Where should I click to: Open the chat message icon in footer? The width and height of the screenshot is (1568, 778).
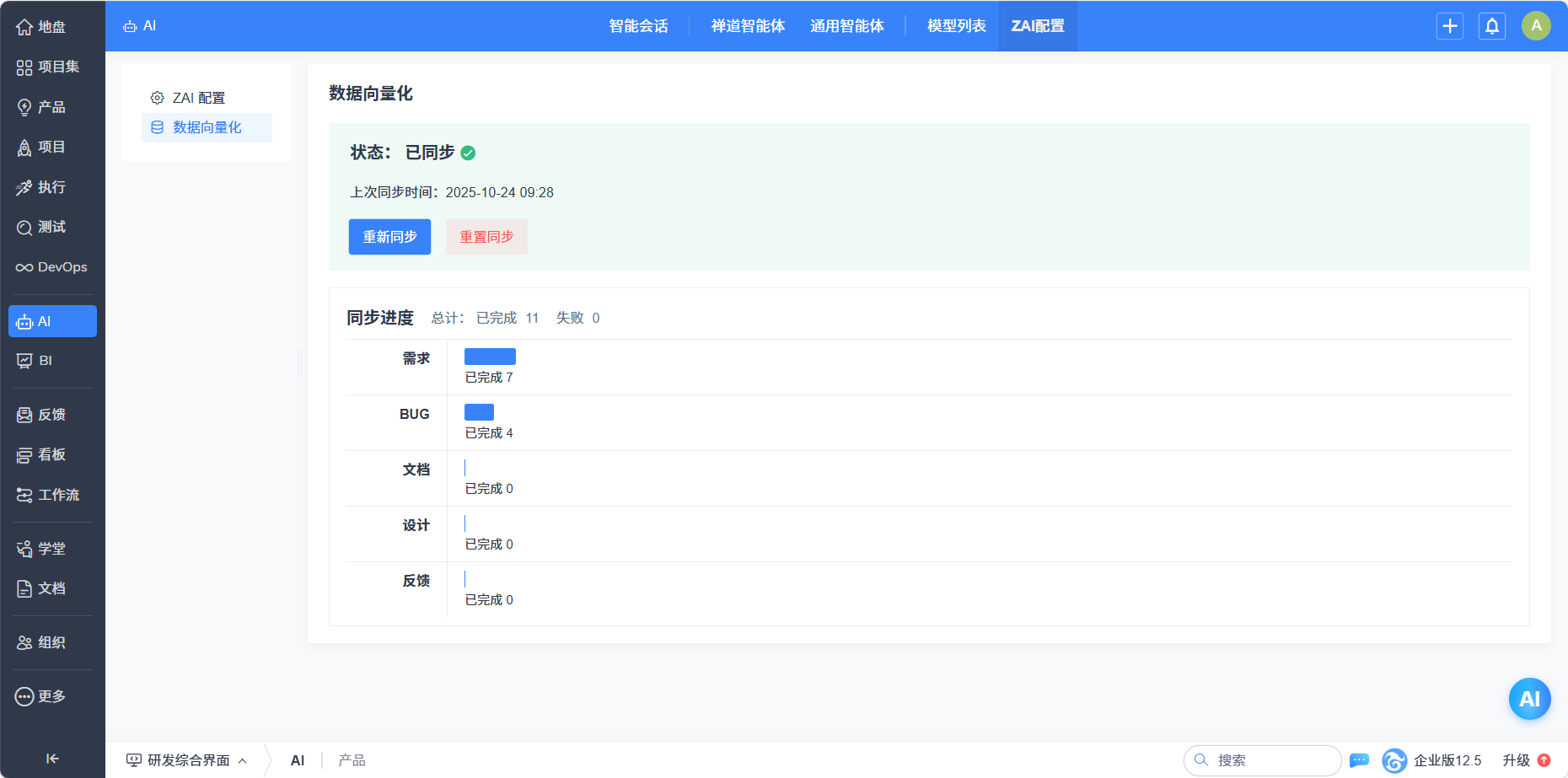tap(1359, 760)
